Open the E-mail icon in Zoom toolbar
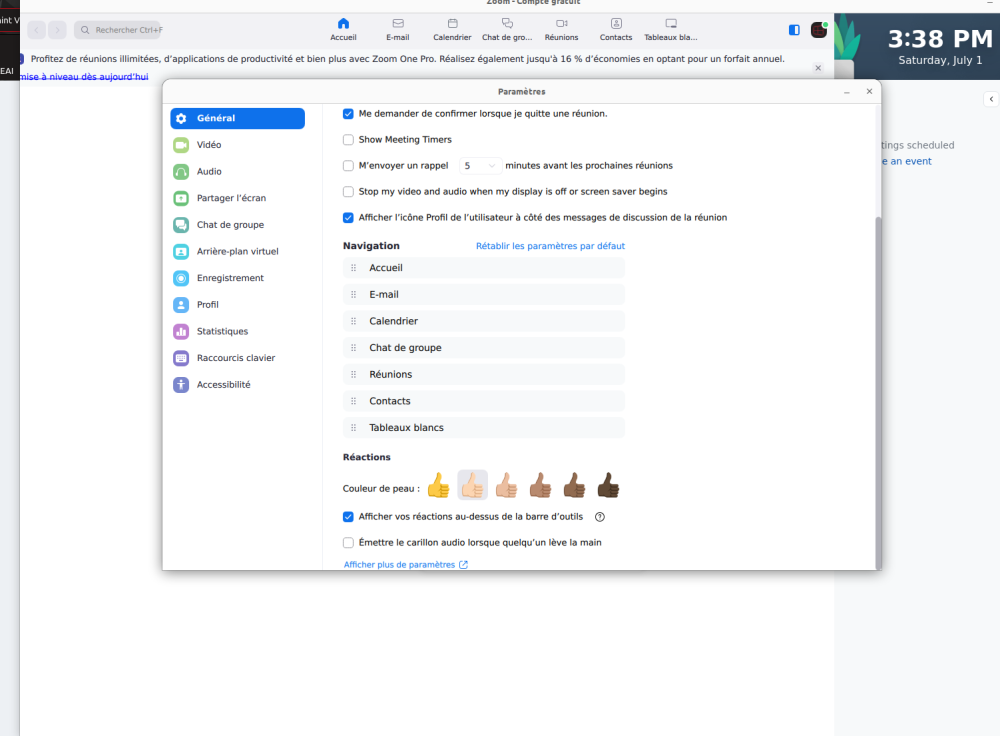 tap(397, 29)
